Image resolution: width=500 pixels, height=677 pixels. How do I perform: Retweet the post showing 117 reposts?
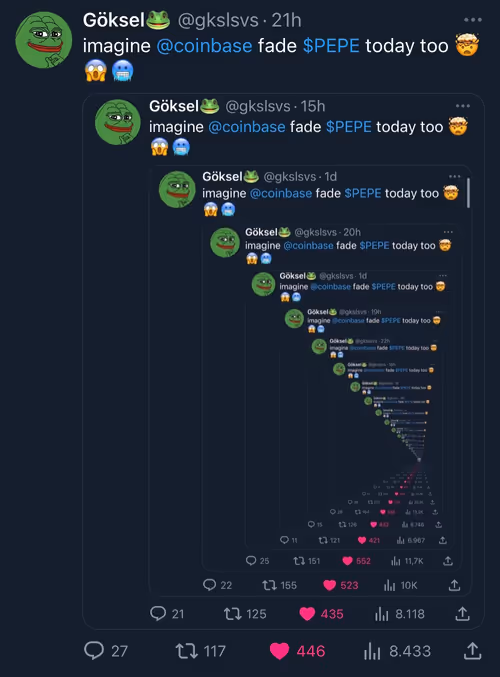[x=187, y=651]
